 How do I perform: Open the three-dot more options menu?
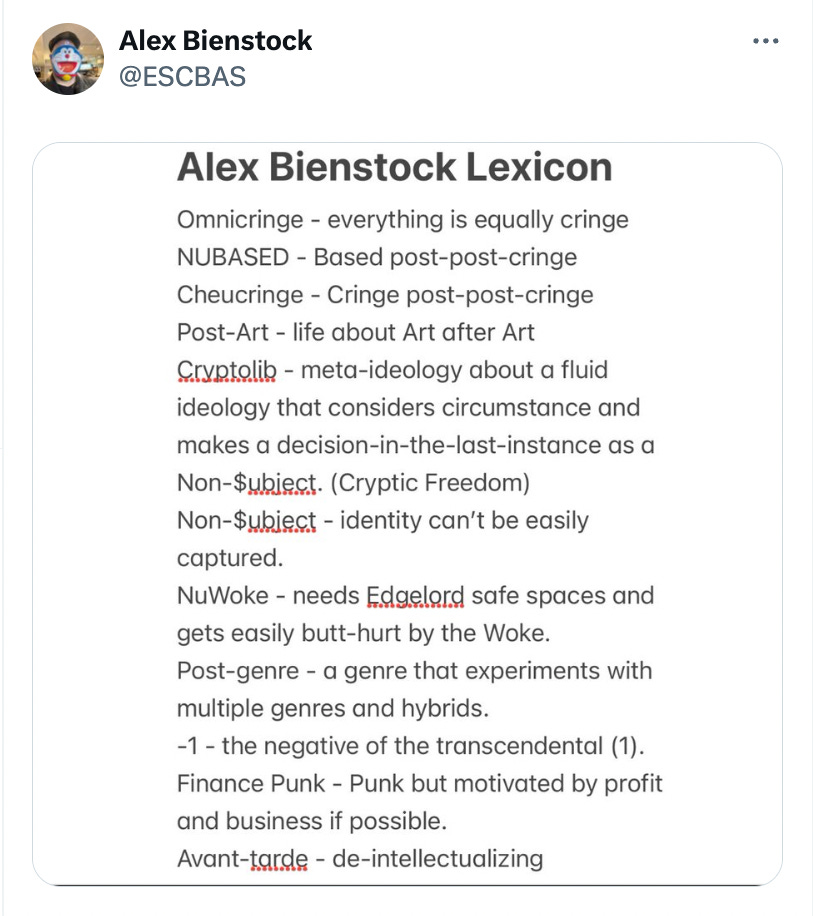click(765, 41)
